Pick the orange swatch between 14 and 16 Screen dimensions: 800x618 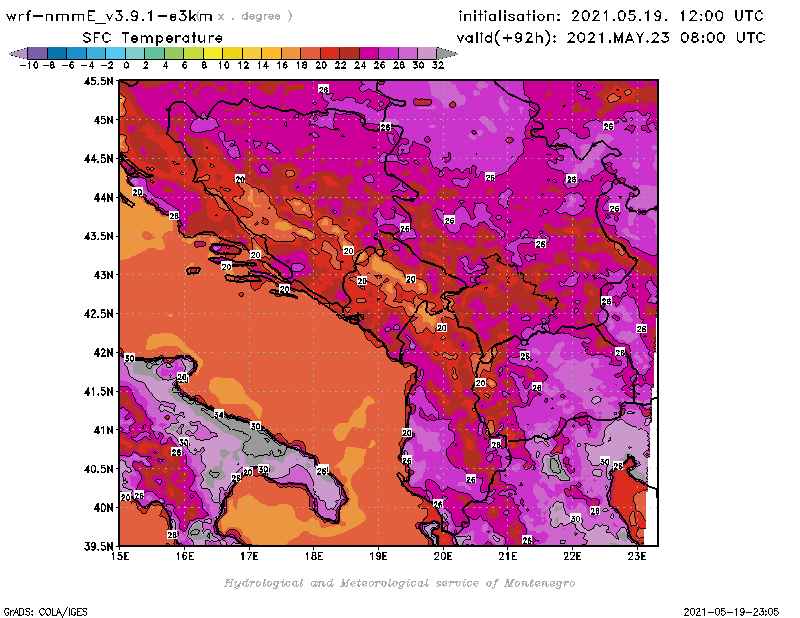(272, 53)
